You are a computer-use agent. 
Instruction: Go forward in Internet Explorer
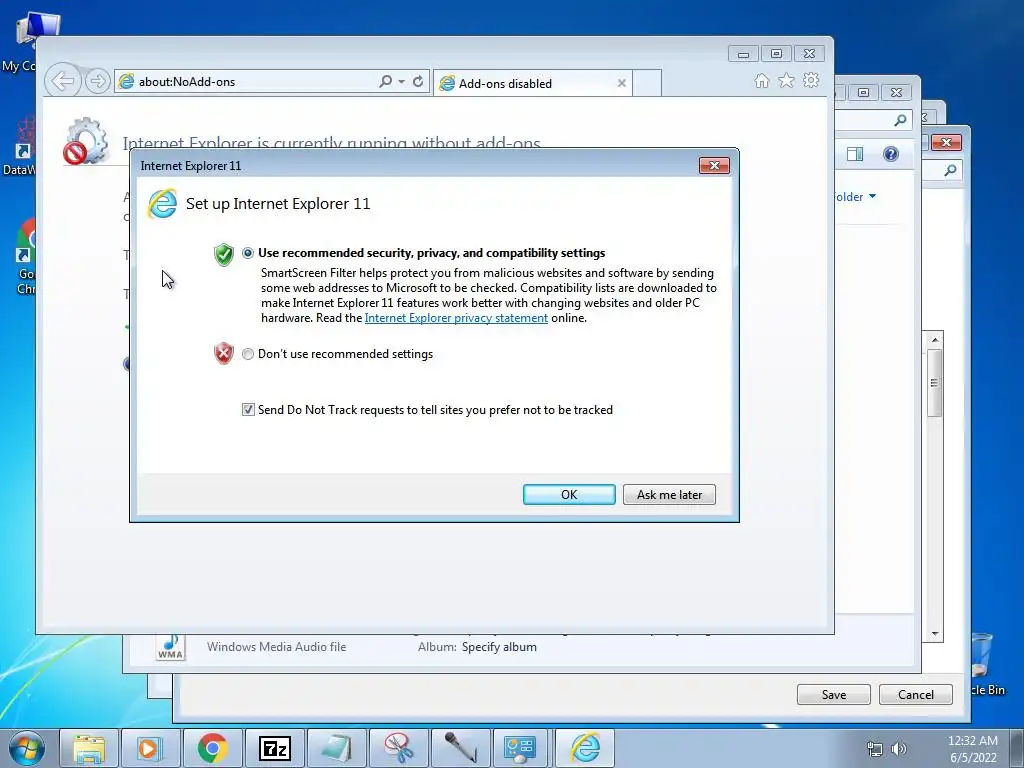[x=97, y=81]
